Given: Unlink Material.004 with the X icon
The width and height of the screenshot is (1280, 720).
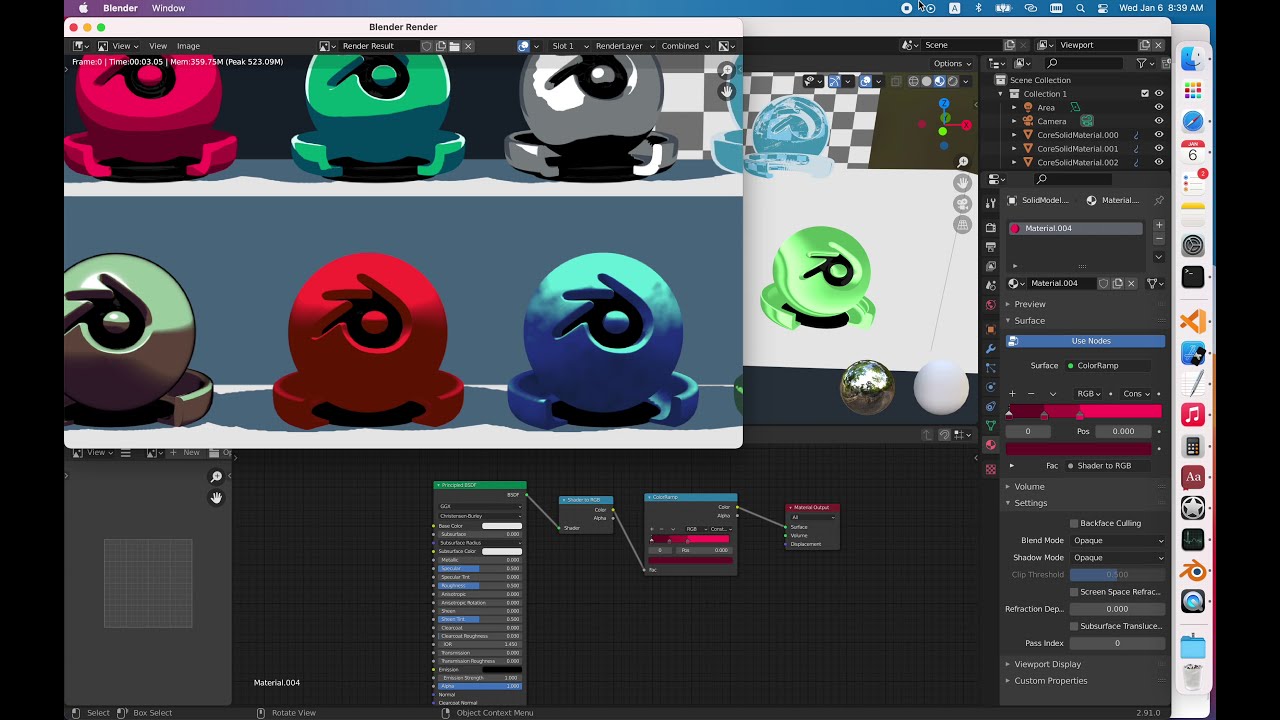Looking at the screenshot, I should pos(1131,283).
